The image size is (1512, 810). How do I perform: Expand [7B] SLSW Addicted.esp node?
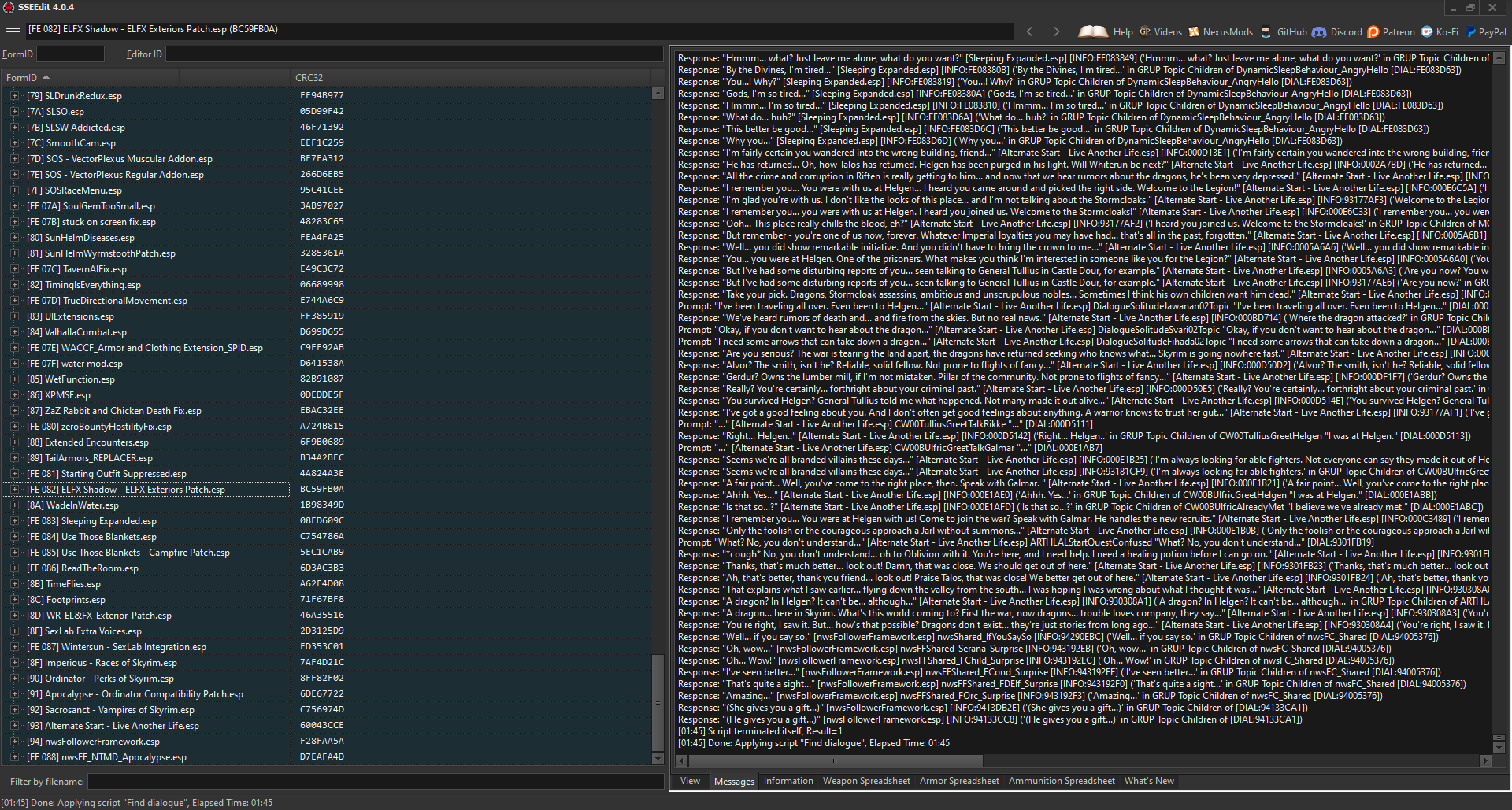(14, 128)
